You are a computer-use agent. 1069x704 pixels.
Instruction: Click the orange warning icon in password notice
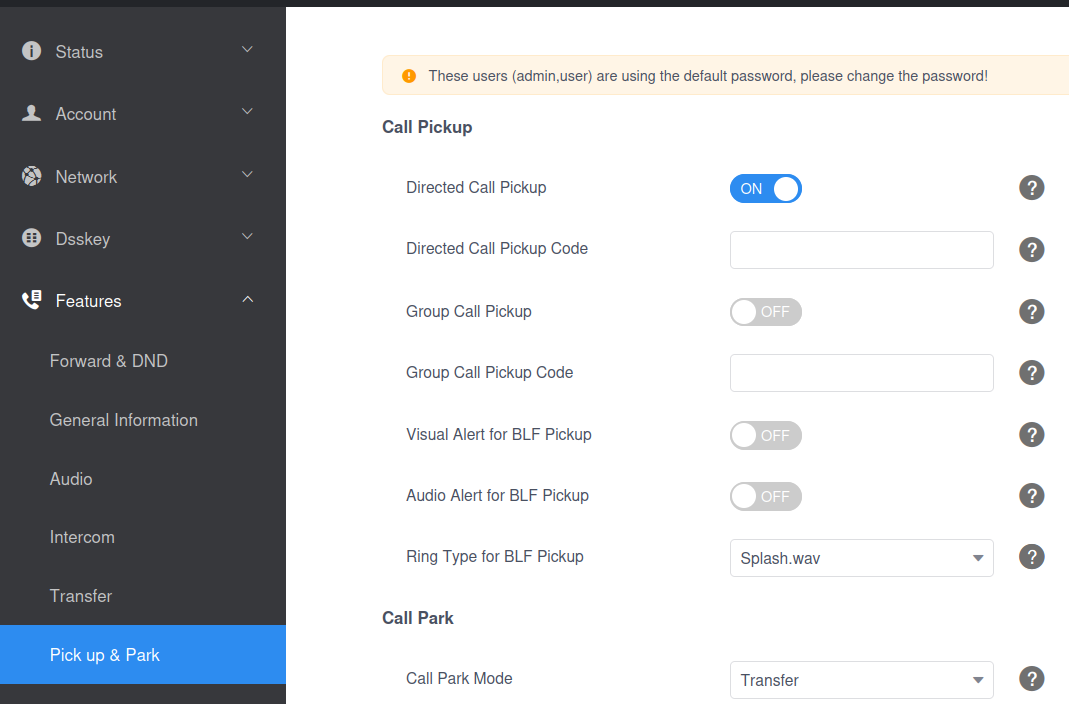(x=409, y=76)
